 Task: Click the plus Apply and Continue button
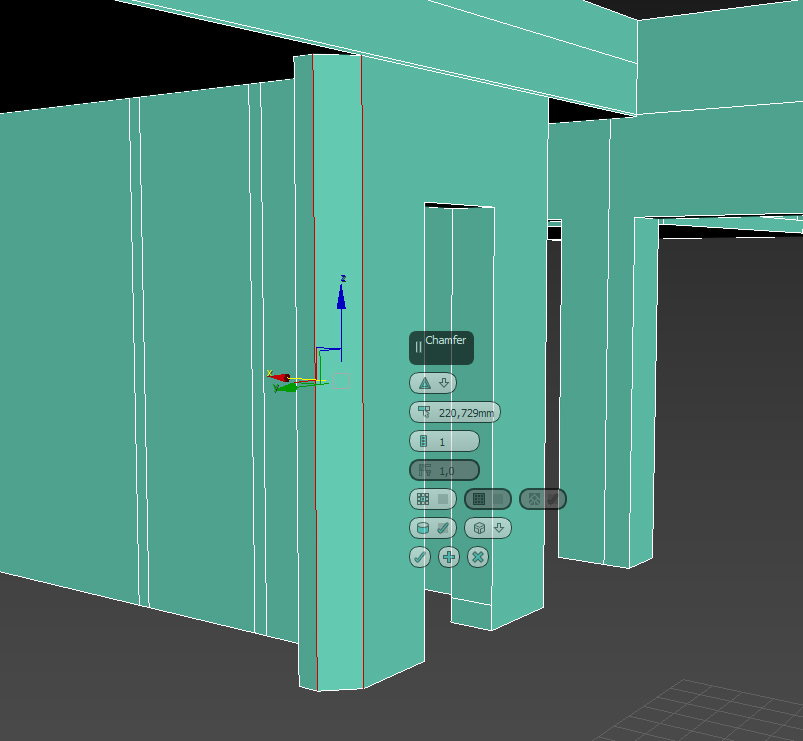pos(449,557)
